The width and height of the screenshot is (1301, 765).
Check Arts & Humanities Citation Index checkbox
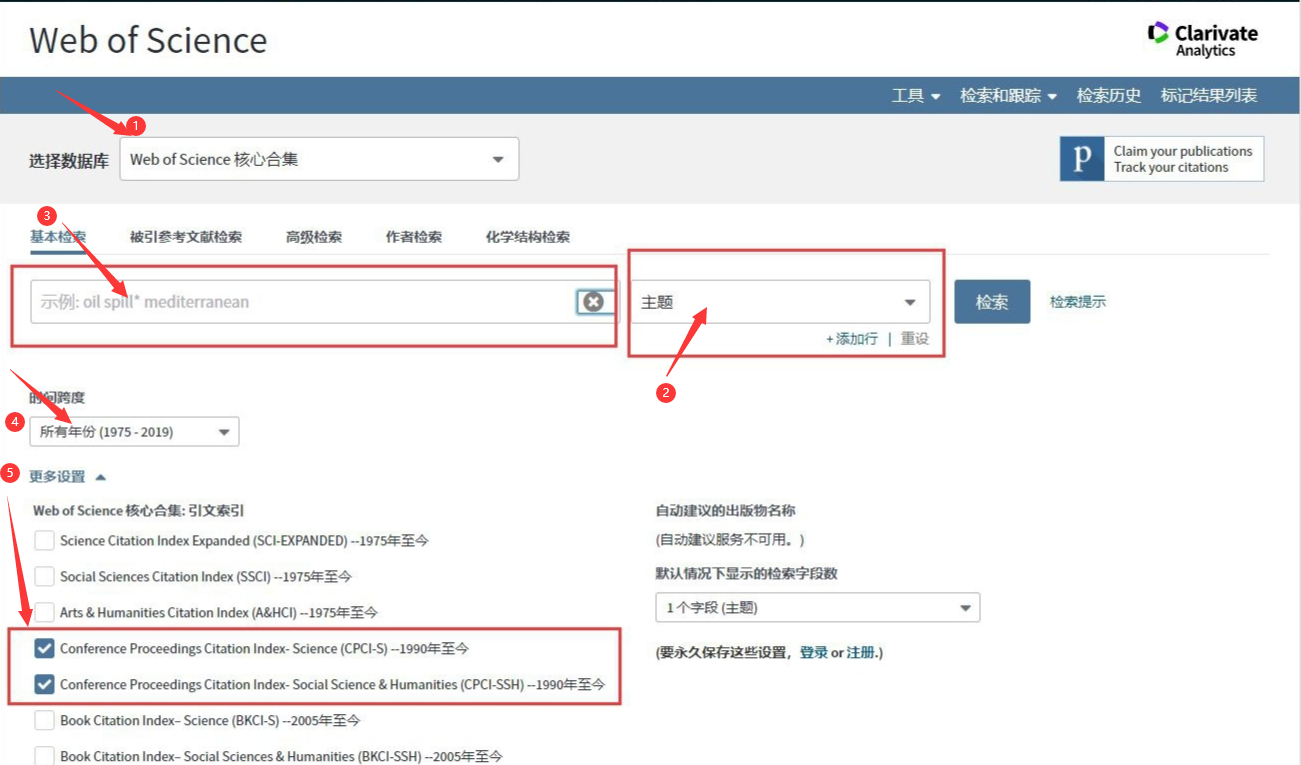[45, 613]
